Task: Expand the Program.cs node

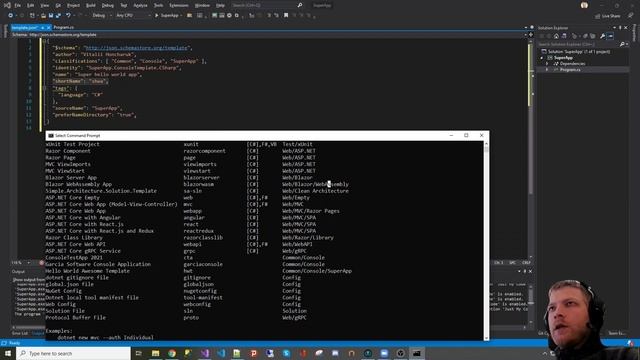Action: (x=547, y=70)
